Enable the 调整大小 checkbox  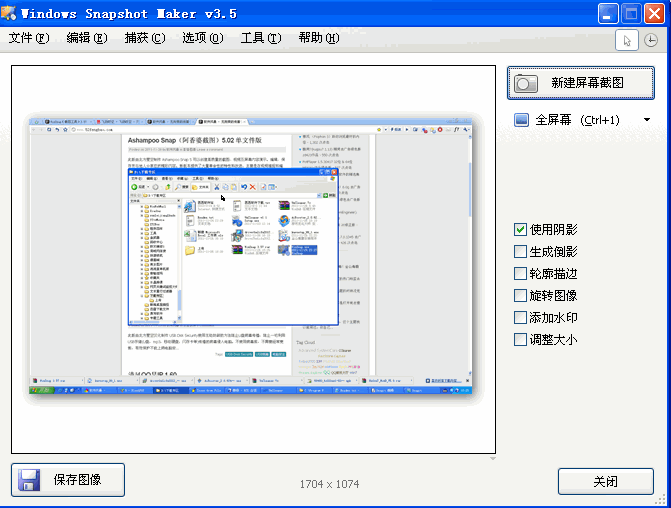click(x=520, y=340)
